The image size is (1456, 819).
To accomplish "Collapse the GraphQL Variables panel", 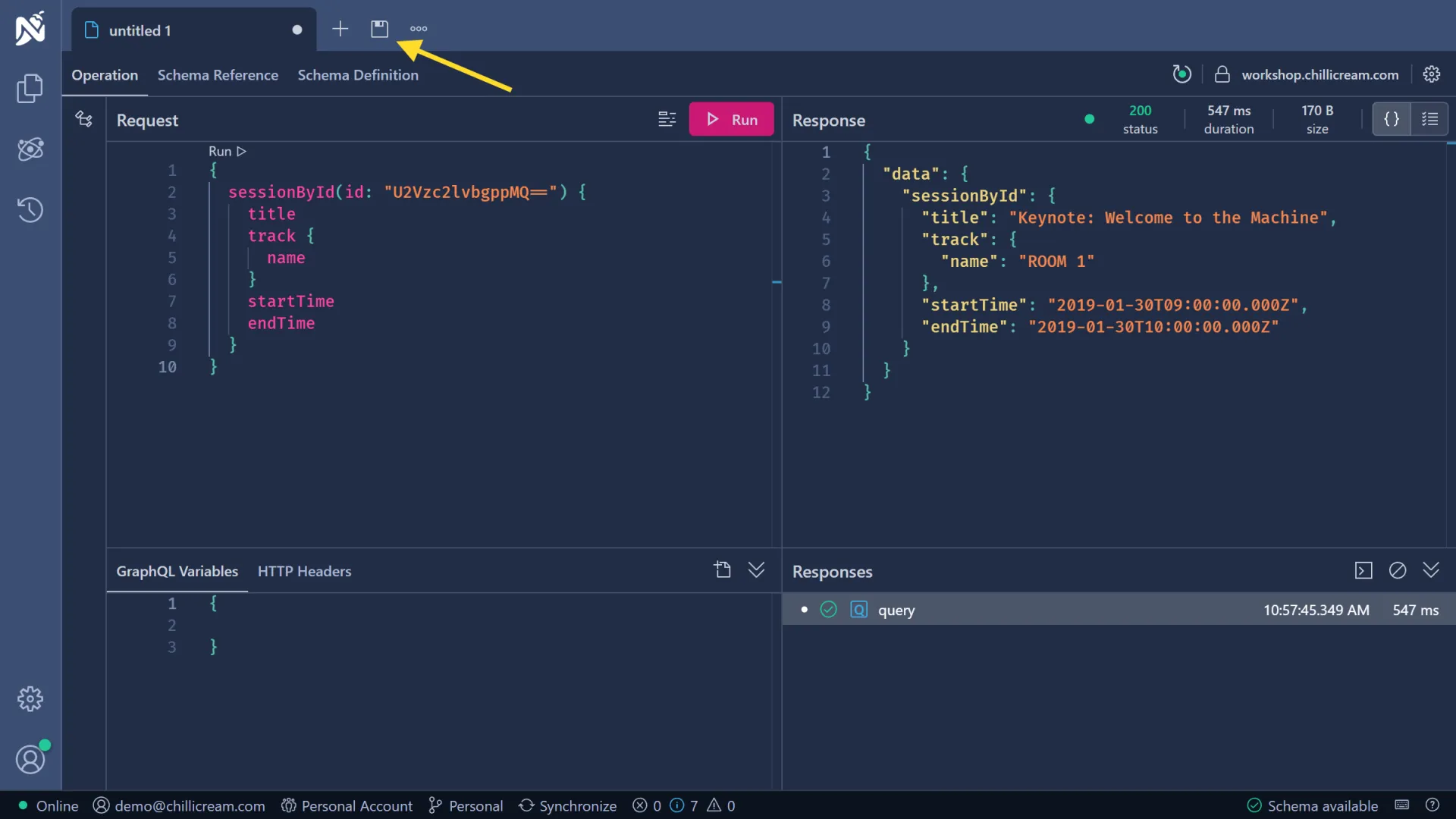I will 756,570.
